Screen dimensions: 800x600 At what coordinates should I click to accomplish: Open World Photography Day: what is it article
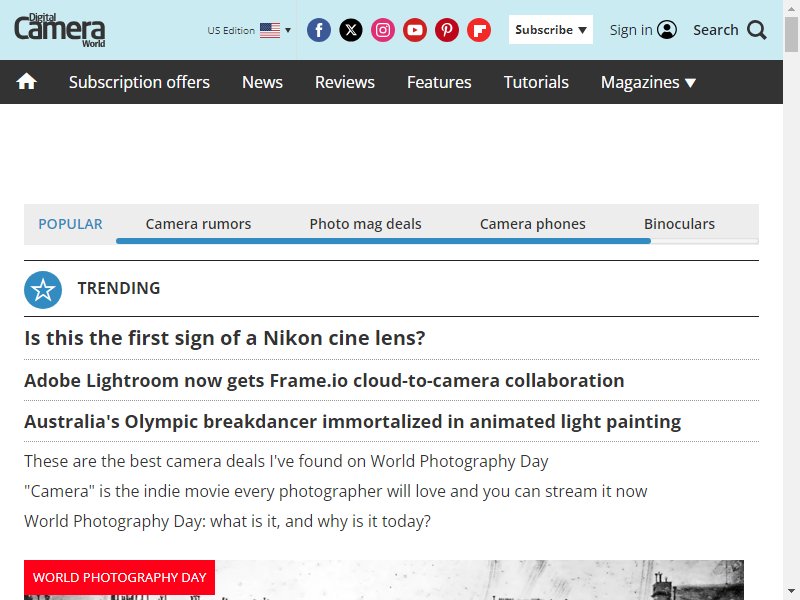pos(228,521)
